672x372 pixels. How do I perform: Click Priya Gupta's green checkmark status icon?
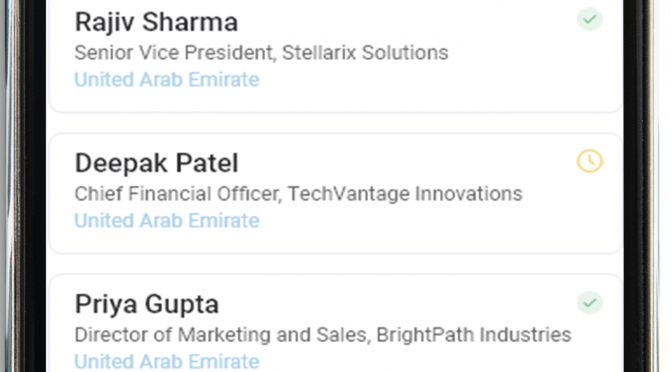(x=590, y=303)
